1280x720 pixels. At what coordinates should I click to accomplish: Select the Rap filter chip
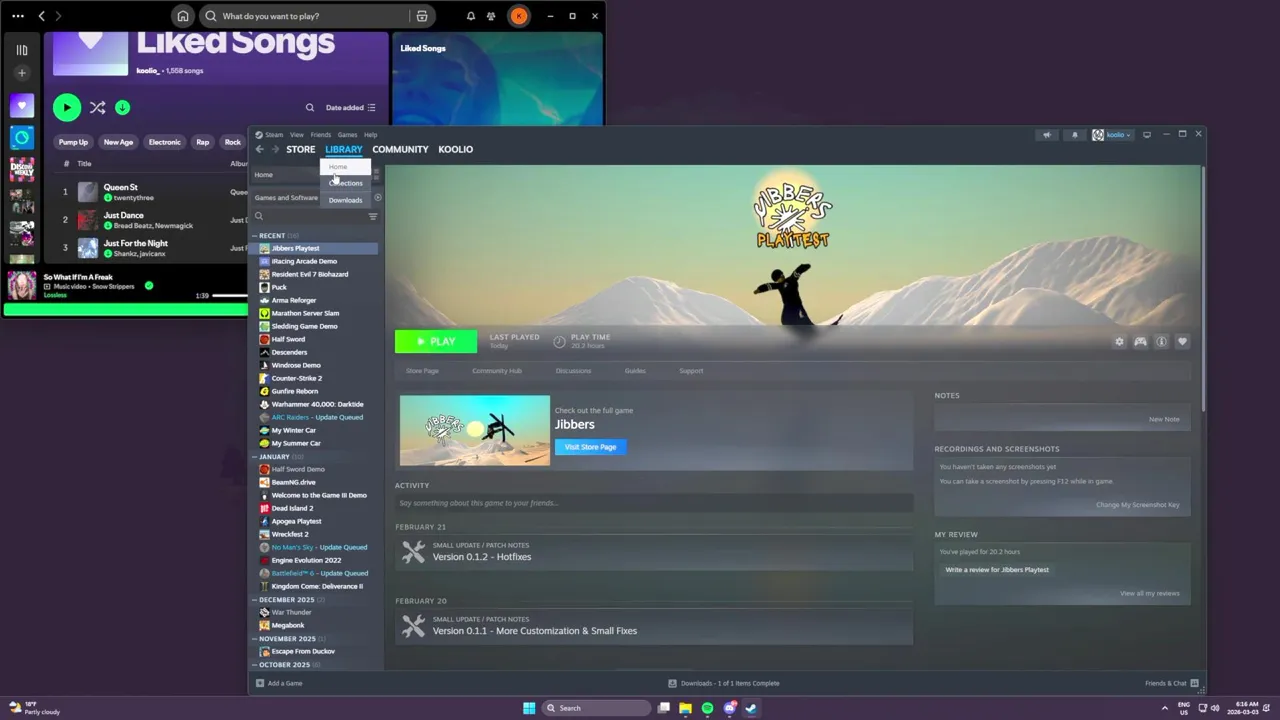click(203, 142)
